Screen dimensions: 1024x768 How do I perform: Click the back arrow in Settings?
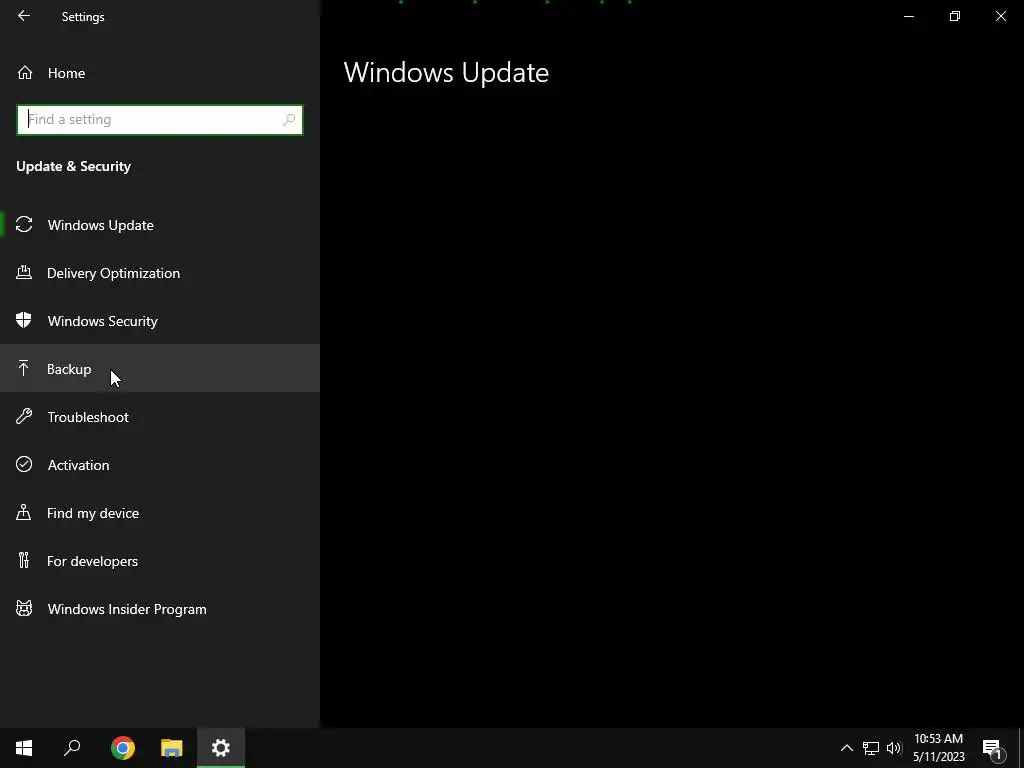click(x=24, y=16)
